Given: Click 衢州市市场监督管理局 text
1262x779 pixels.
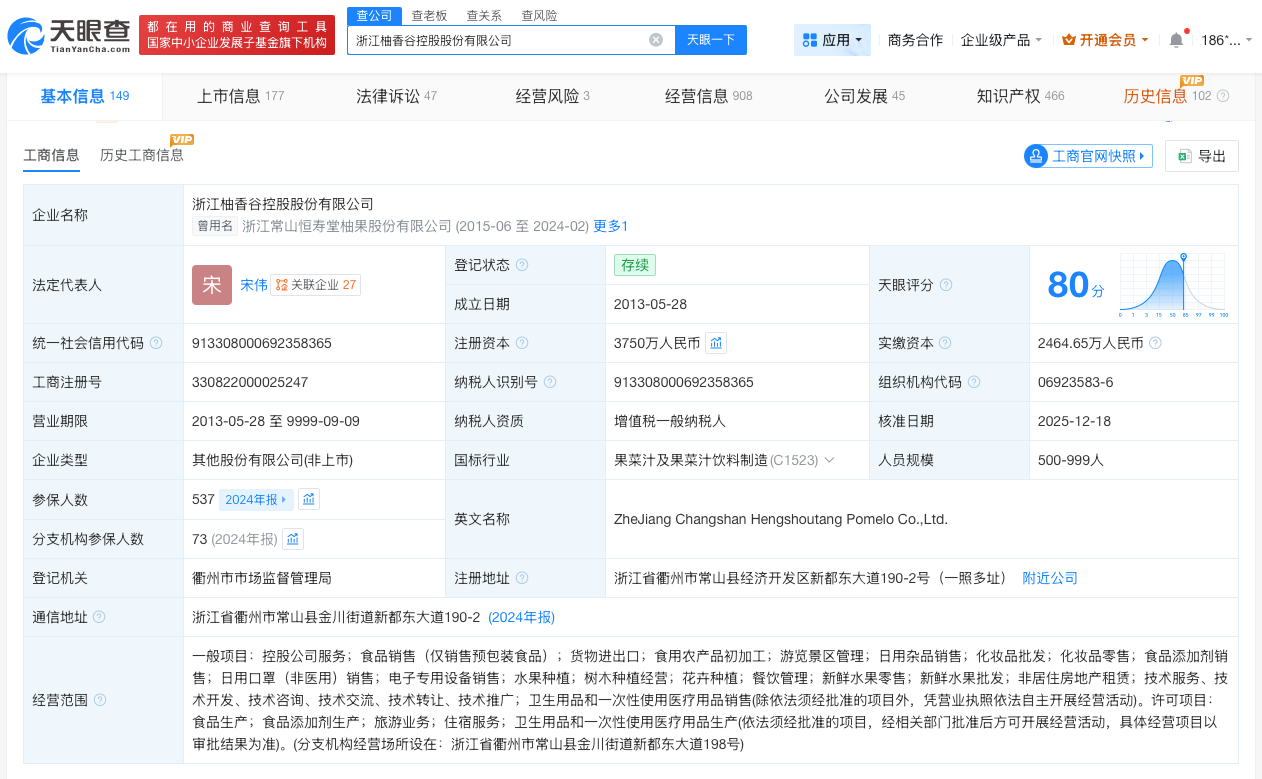Looking at the screenshot, I should tap(262, 578).
